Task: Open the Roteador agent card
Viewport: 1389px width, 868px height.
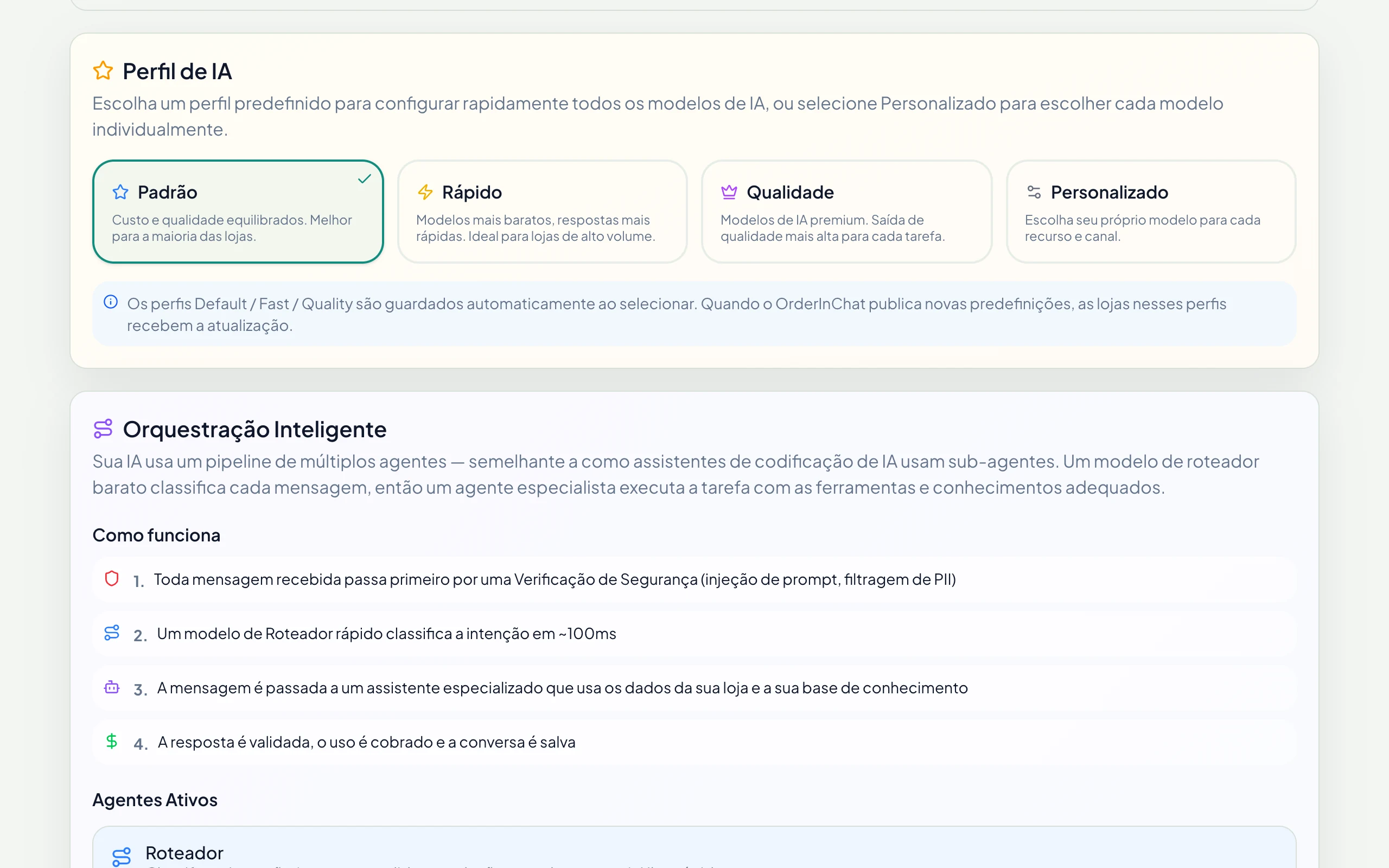Action: [694, 848]
